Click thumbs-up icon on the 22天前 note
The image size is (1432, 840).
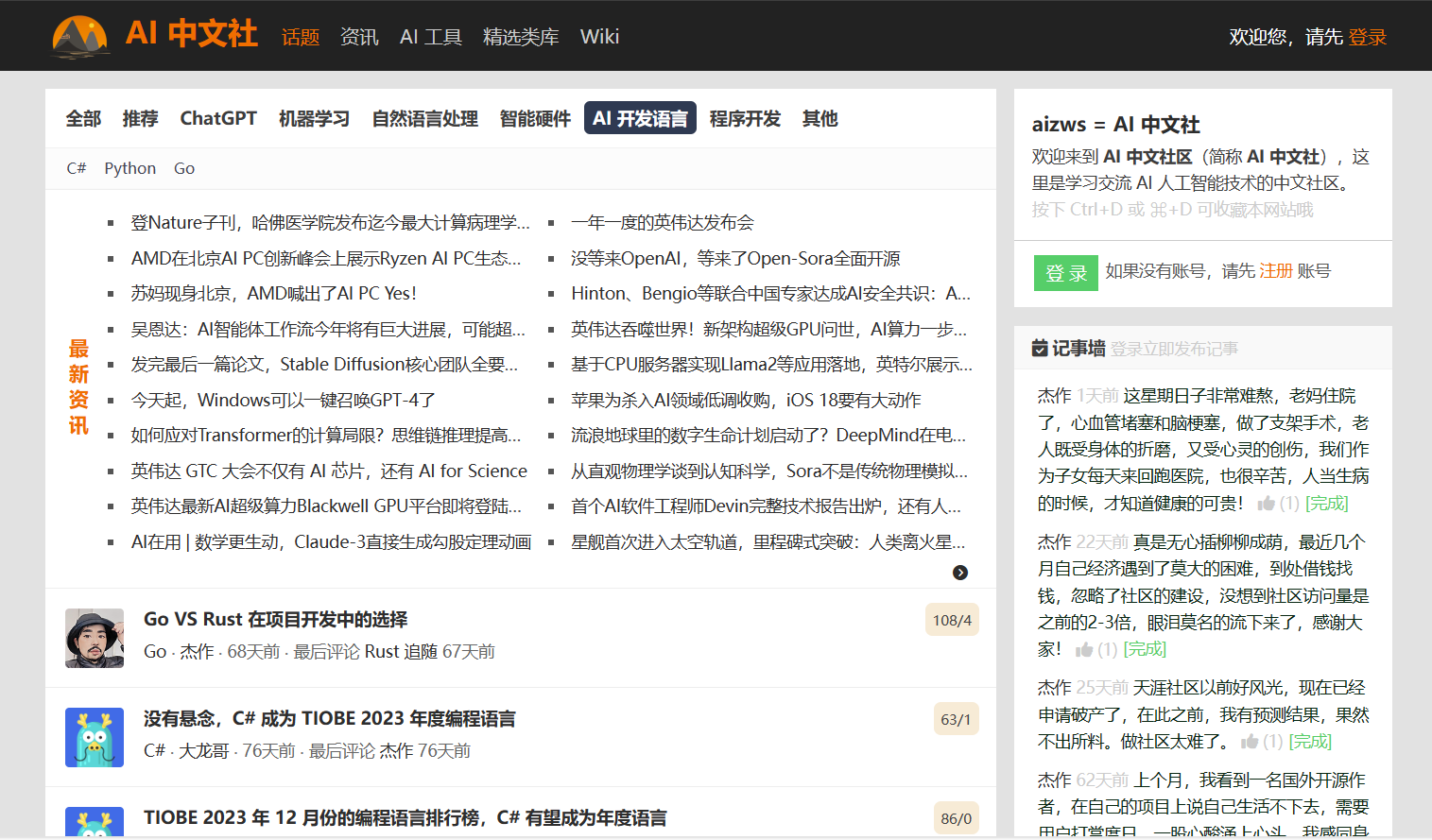tap(1084, 649)
